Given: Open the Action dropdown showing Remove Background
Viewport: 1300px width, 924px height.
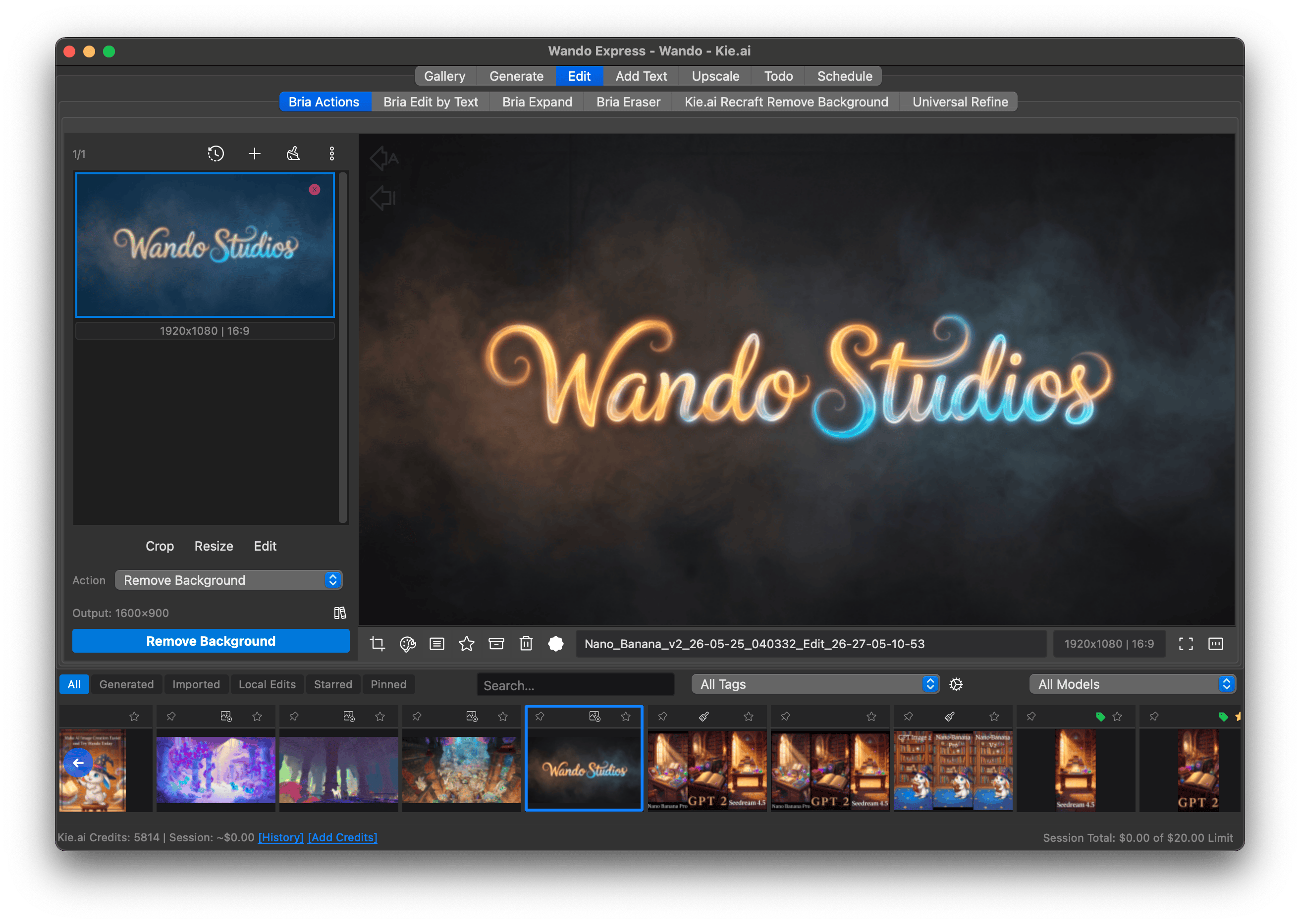Looking at the screenshot, I should (x=228, y=580).
